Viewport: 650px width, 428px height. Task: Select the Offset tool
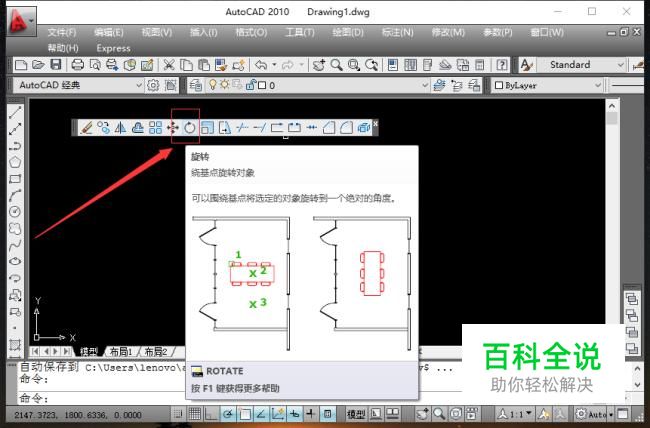(x=138, y=128)
